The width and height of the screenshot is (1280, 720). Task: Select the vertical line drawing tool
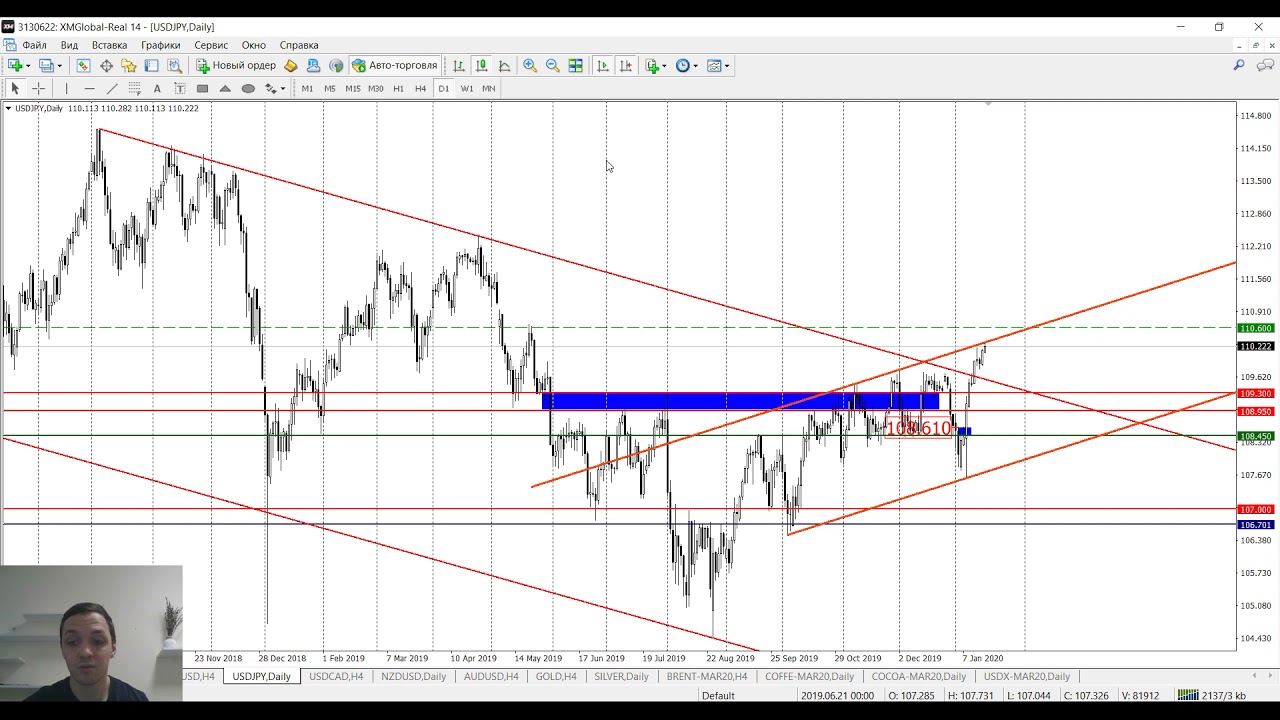click(66, 88)
